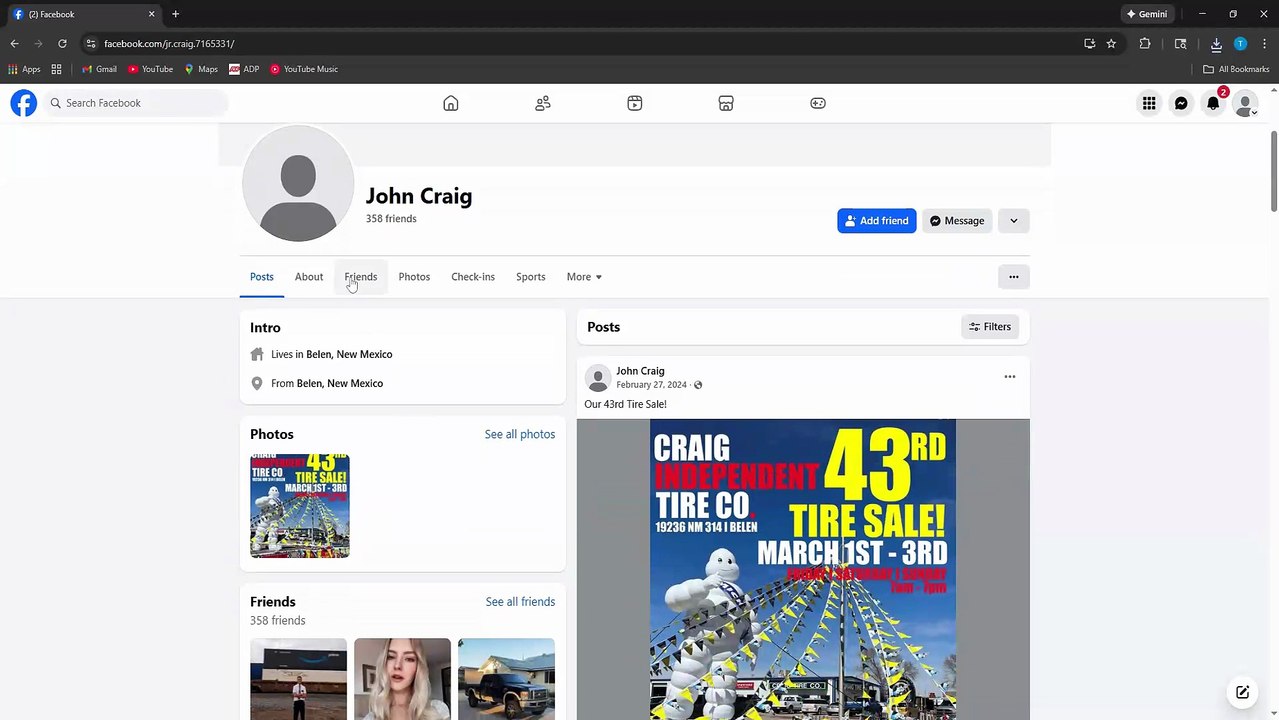
Task: Open tab groups grid icon in bookmarks bar
Action: click(57, 69)
